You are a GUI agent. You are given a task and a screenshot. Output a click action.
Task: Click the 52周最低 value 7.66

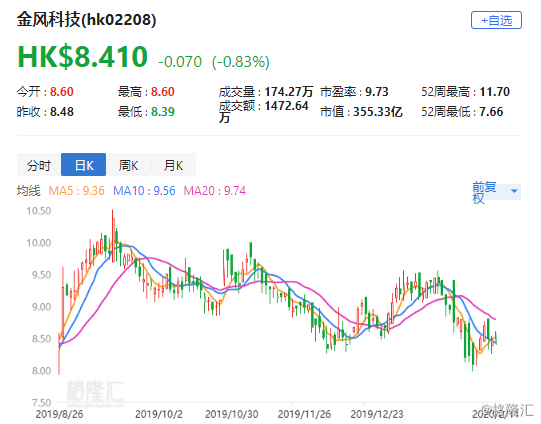point(491,112)
